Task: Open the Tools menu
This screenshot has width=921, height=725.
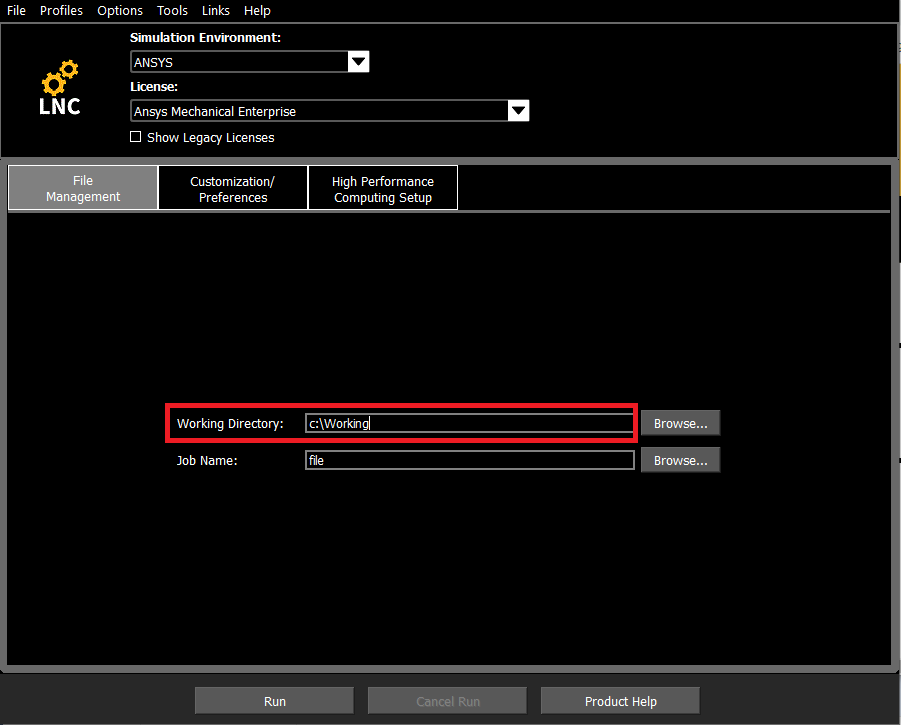Action: click(x=172, y=11)
